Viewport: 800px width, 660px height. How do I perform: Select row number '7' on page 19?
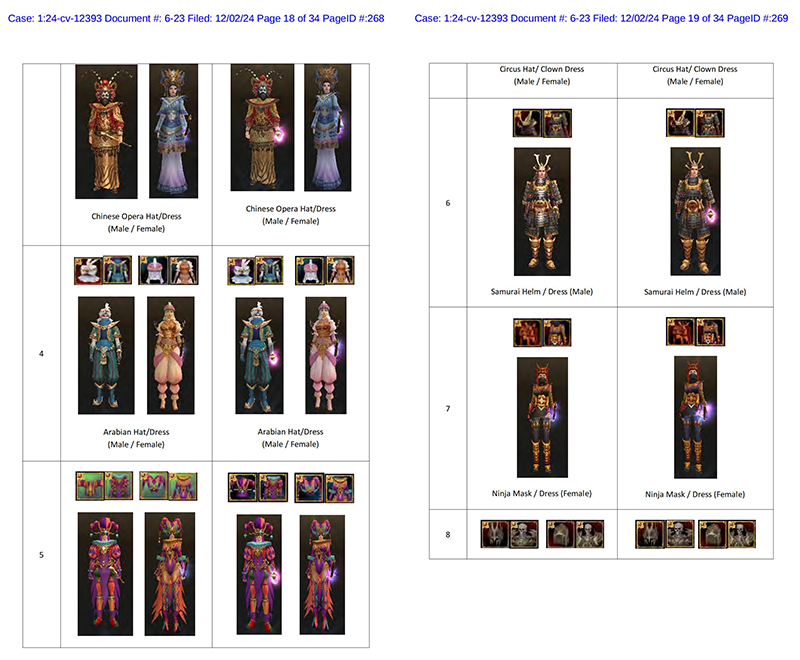[448, 409]
